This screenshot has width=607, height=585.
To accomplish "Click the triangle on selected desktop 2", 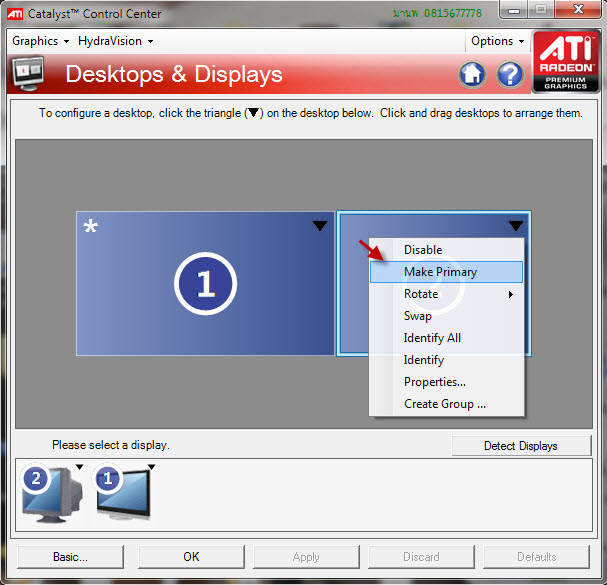I will coord(516,226).
